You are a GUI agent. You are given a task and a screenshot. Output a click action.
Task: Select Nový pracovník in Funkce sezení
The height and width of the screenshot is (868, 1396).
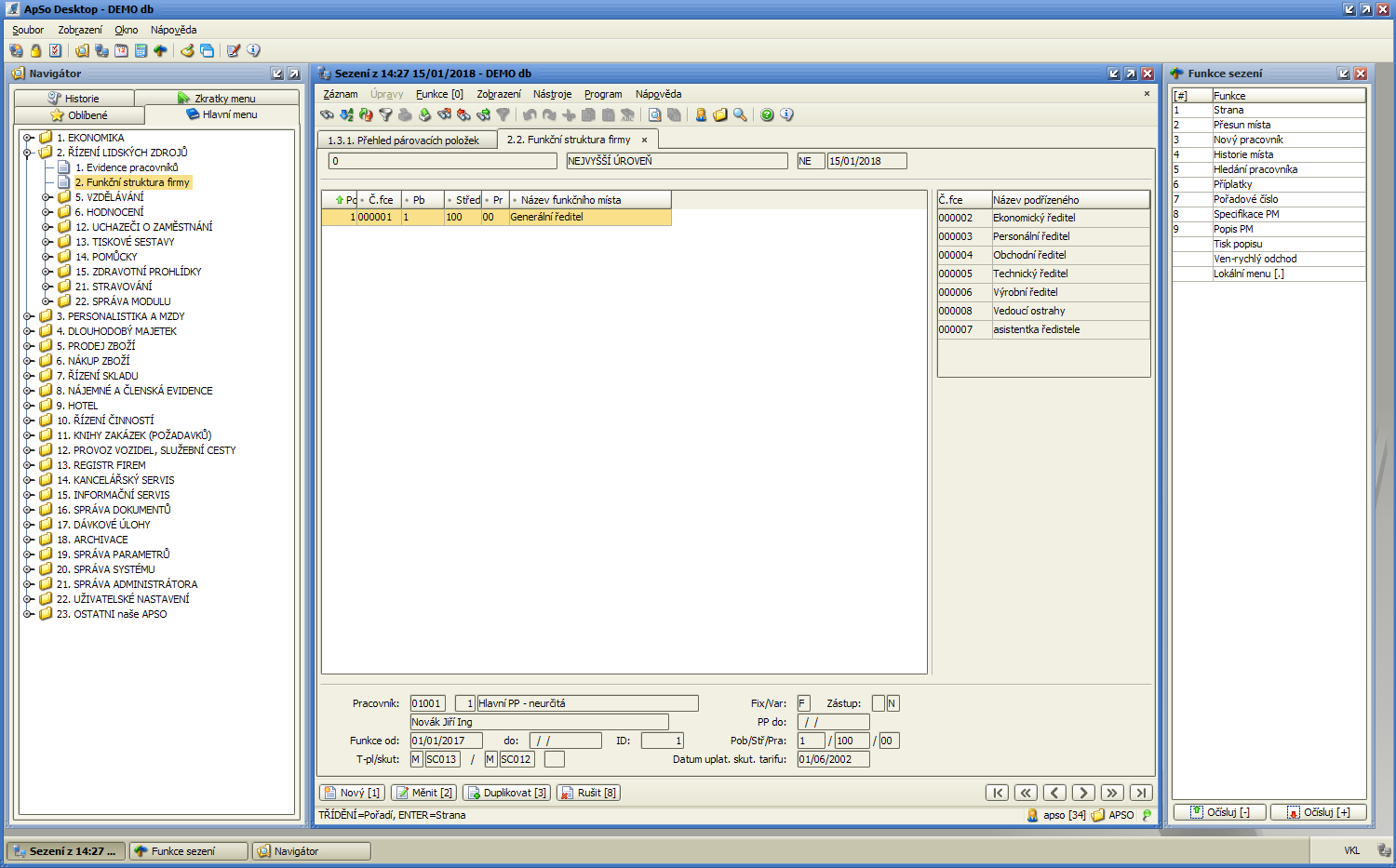click(x=1268, y=140)
